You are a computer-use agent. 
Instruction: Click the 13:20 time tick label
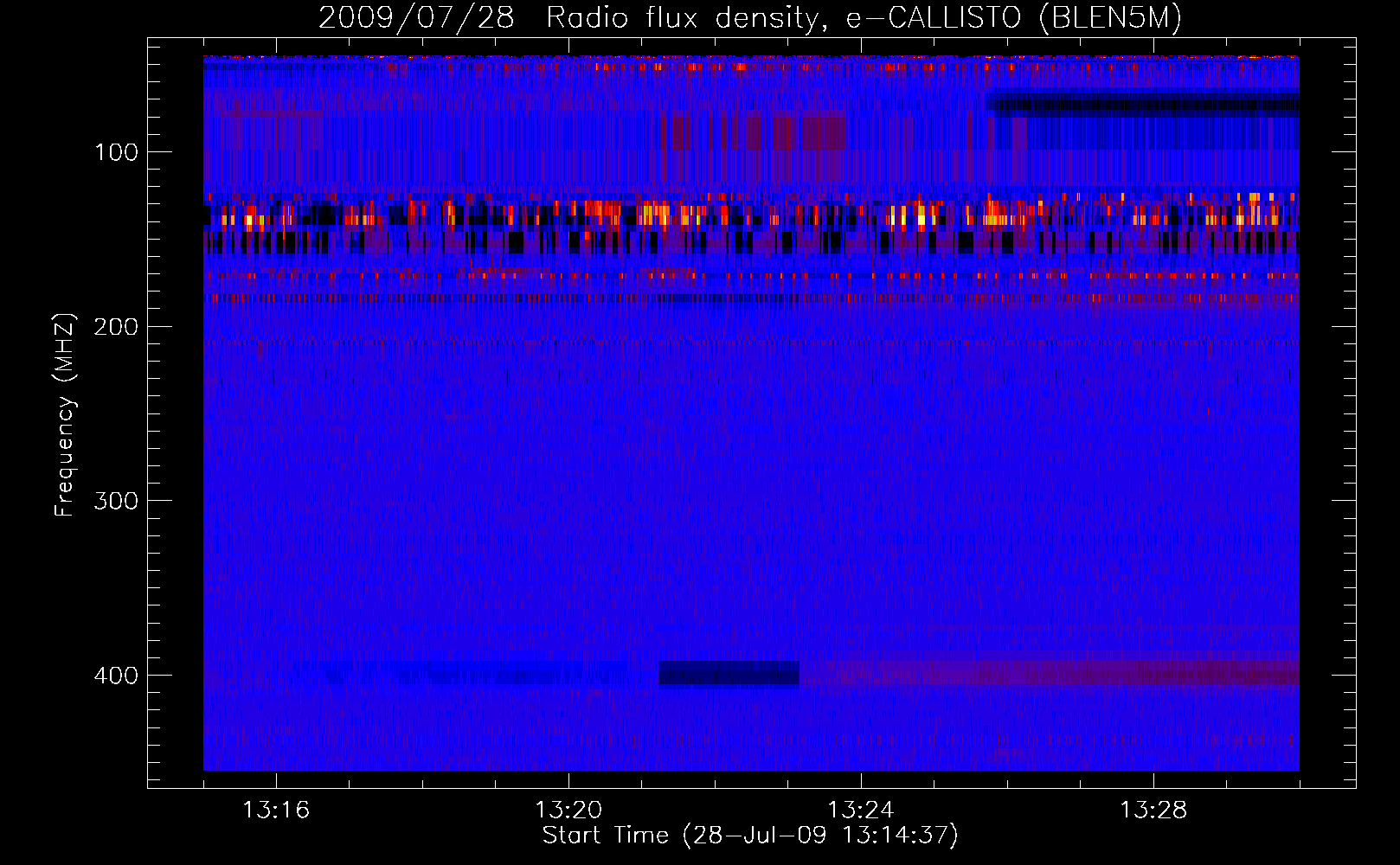[568, 810]
